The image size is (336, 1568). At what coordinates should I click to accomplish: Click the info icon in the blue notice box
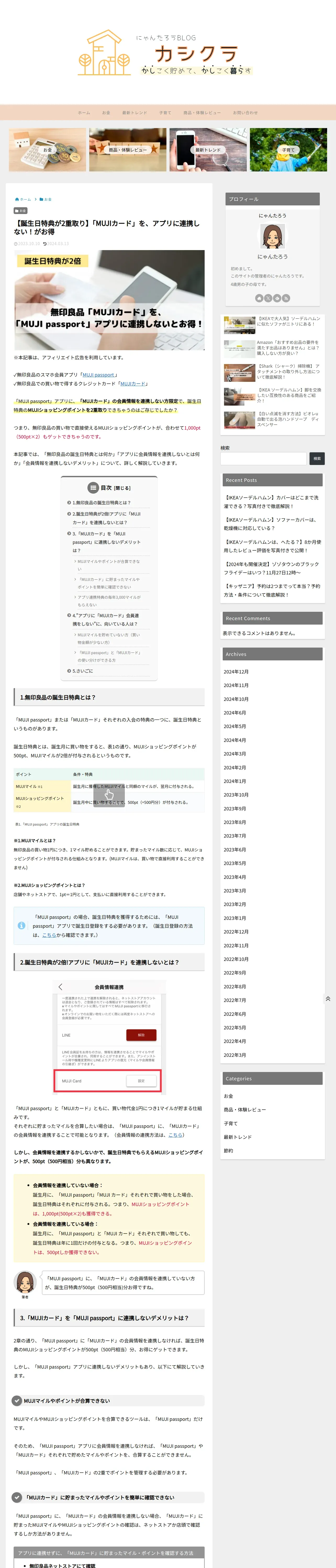pos(21,925)
